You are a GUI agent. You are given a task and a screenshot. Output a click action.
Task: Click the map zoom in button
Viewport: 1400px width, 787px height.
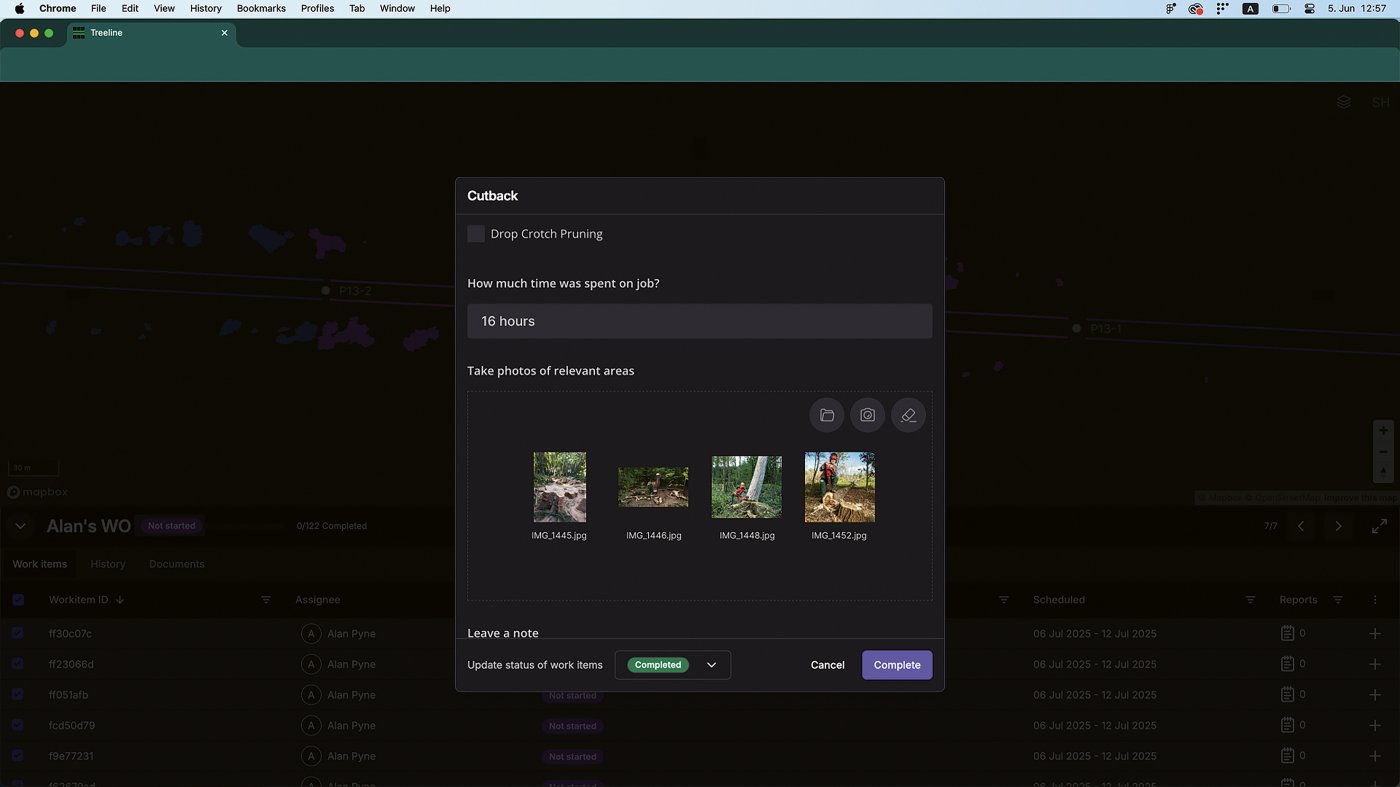[1383, 431]
